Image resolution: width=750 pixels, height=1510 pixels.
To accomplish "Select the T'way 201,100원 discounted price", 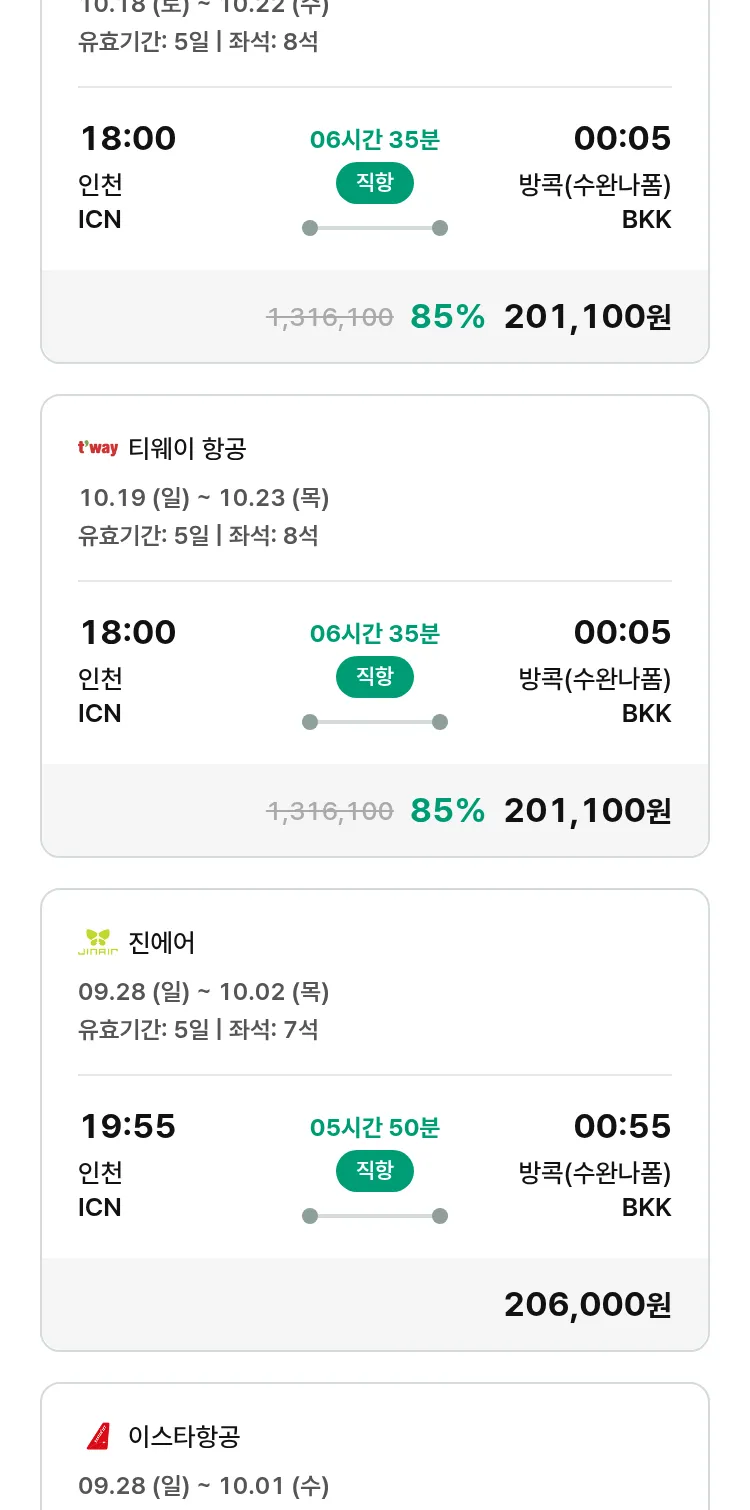I will coord(587,810).
